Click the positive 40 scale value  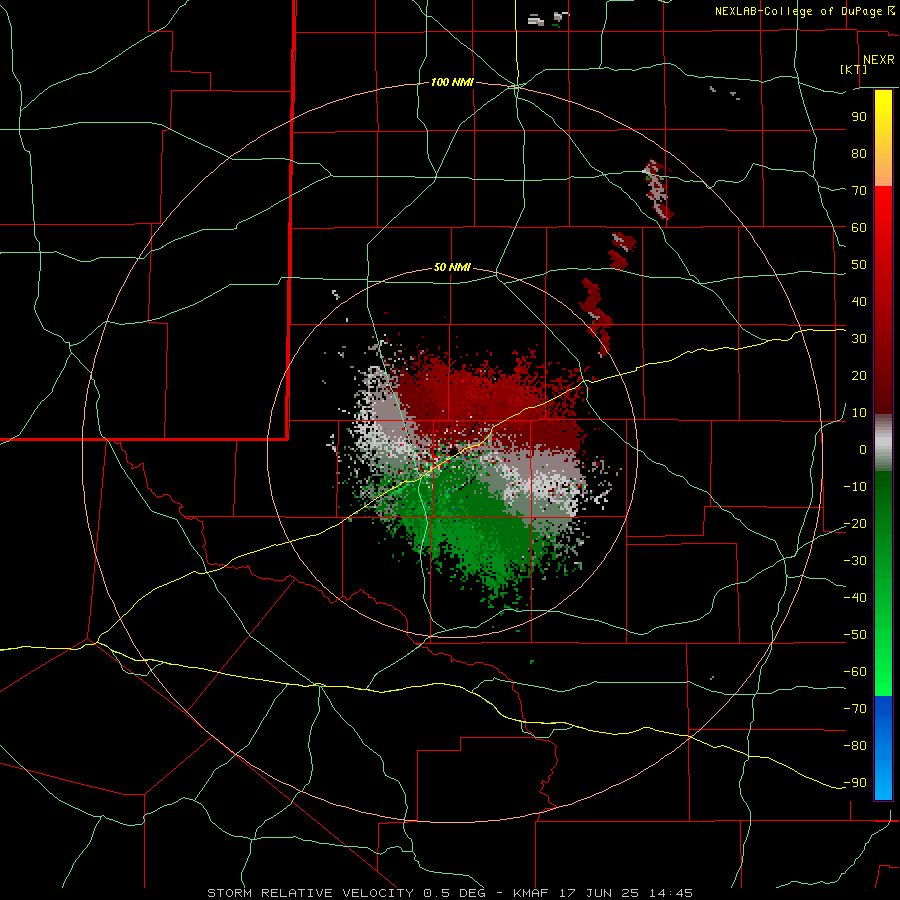tap(859, 301)
